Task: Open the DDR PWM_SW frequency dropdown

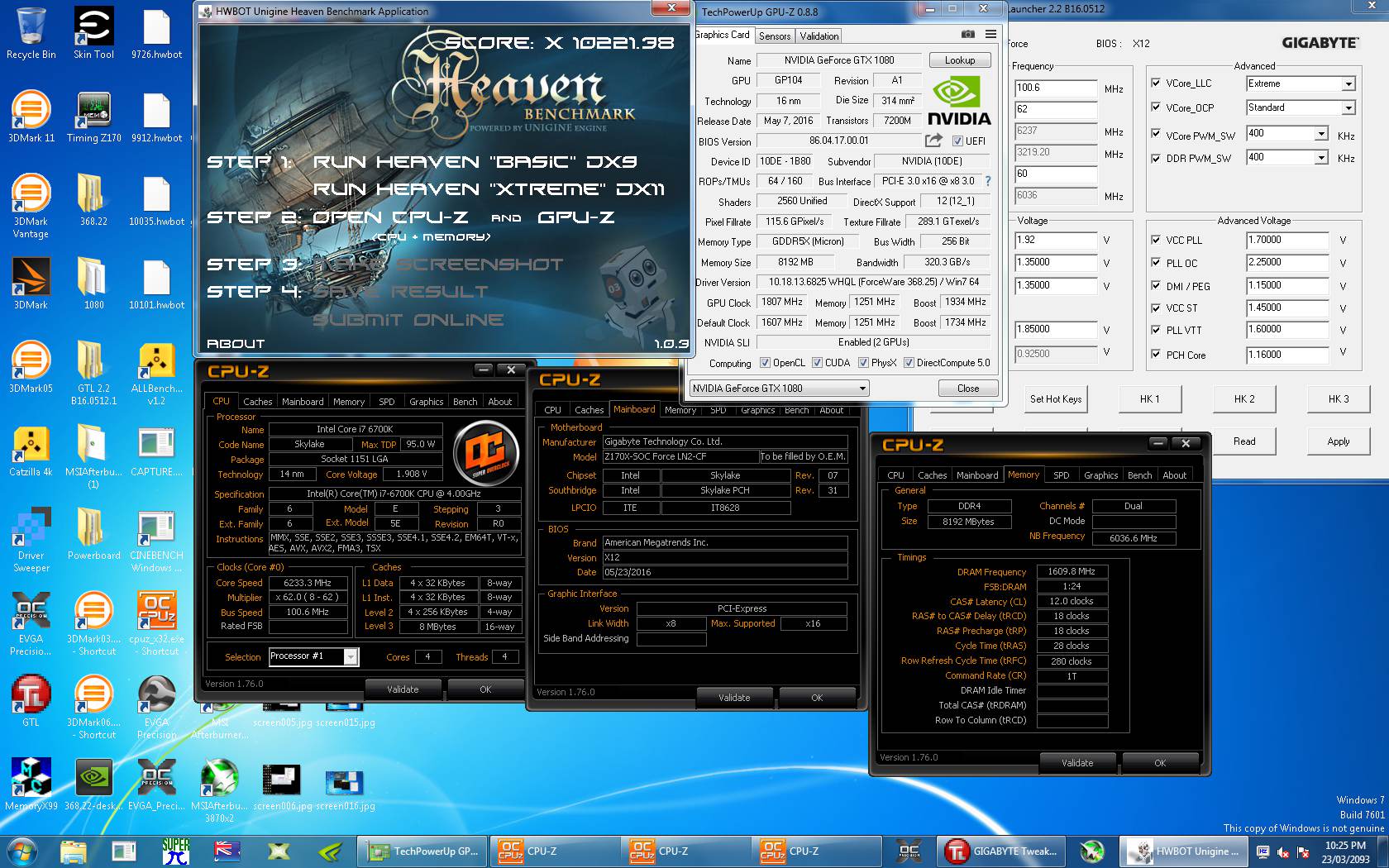Action: (1321, 158)
